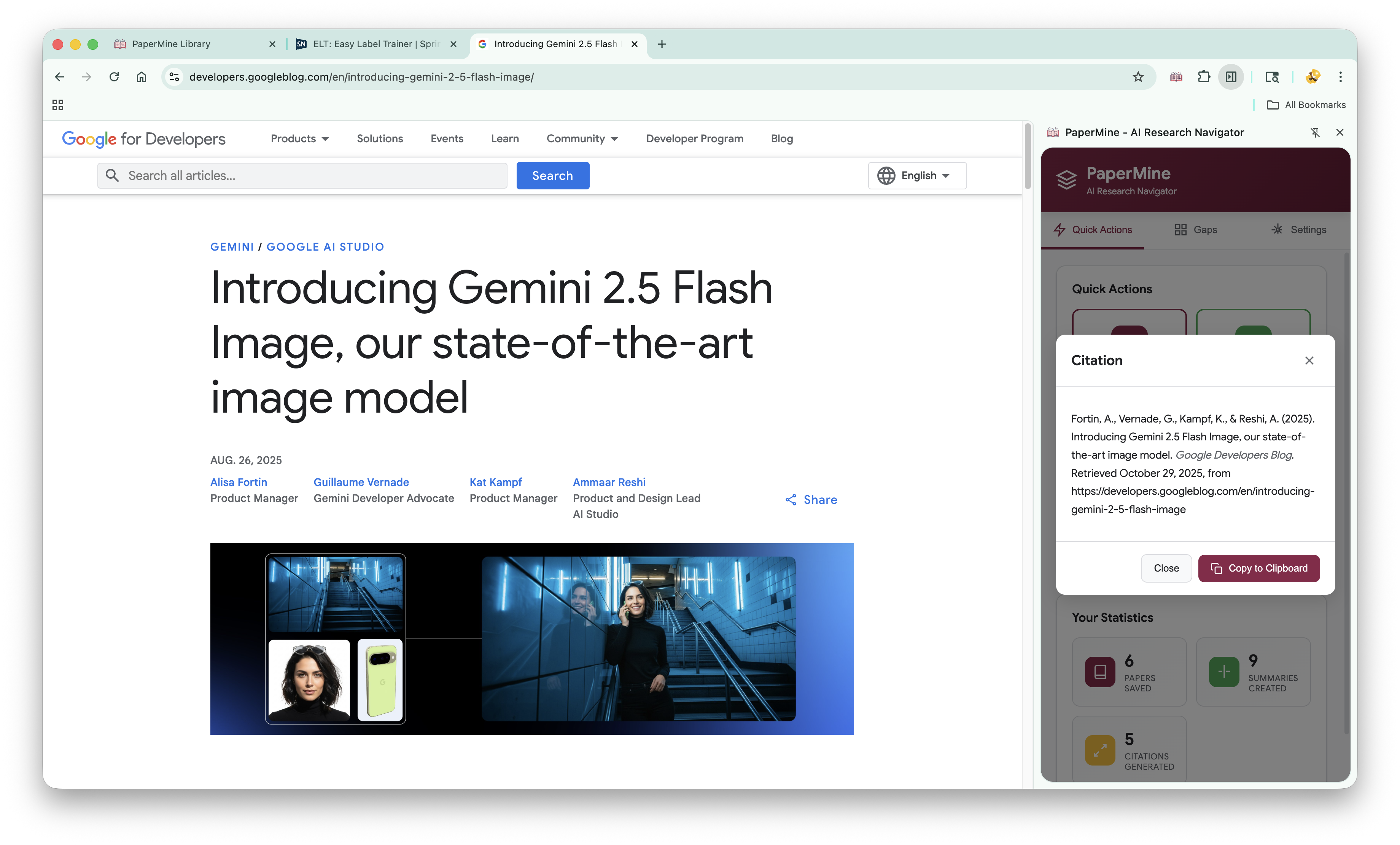Switch to the Gaps tab
The height and width of the screenshot is (845, 1400).
click(1195, 229)
